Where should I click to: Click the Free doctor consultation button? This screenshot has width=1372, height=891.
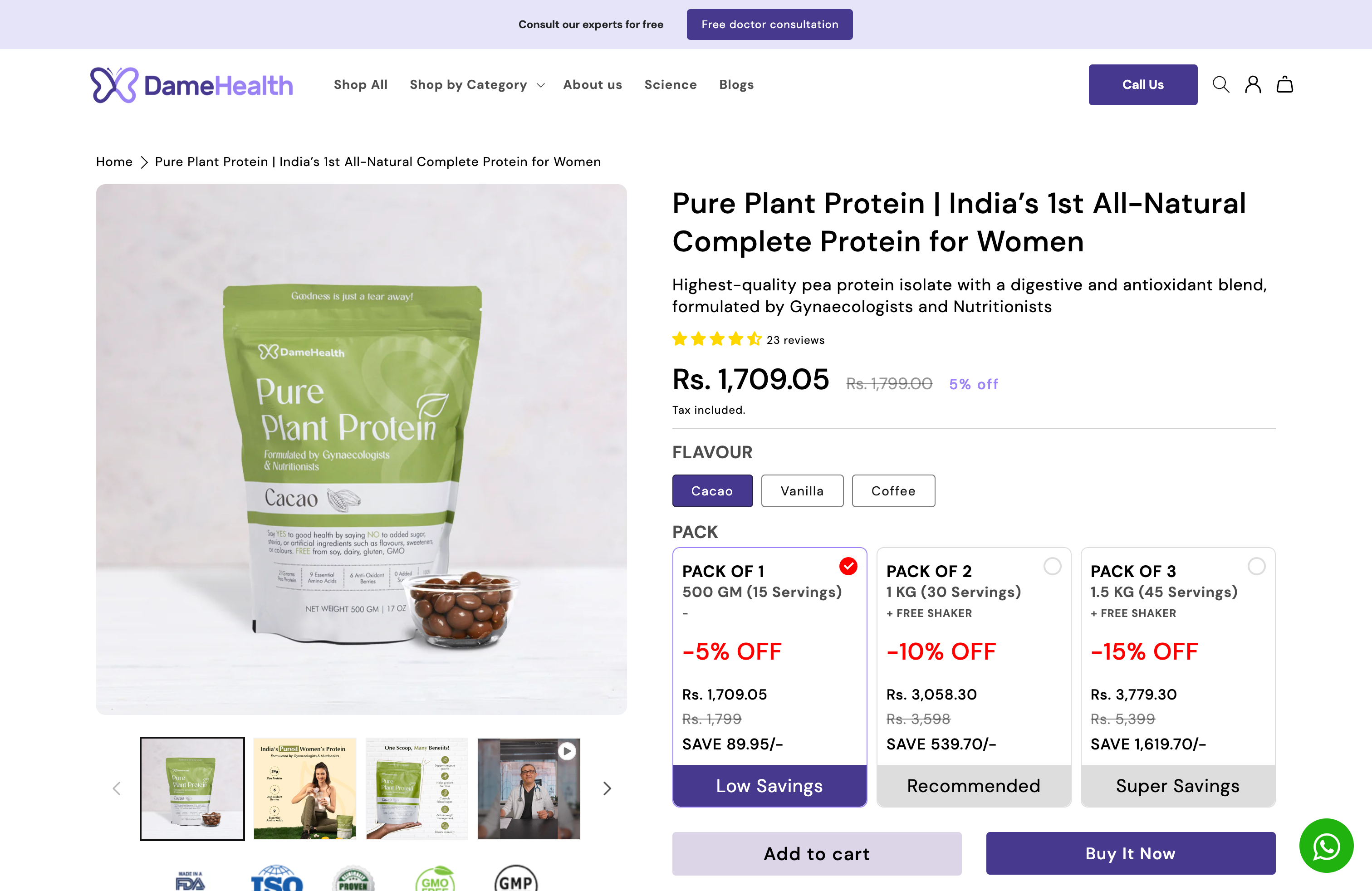click(769, 24)
